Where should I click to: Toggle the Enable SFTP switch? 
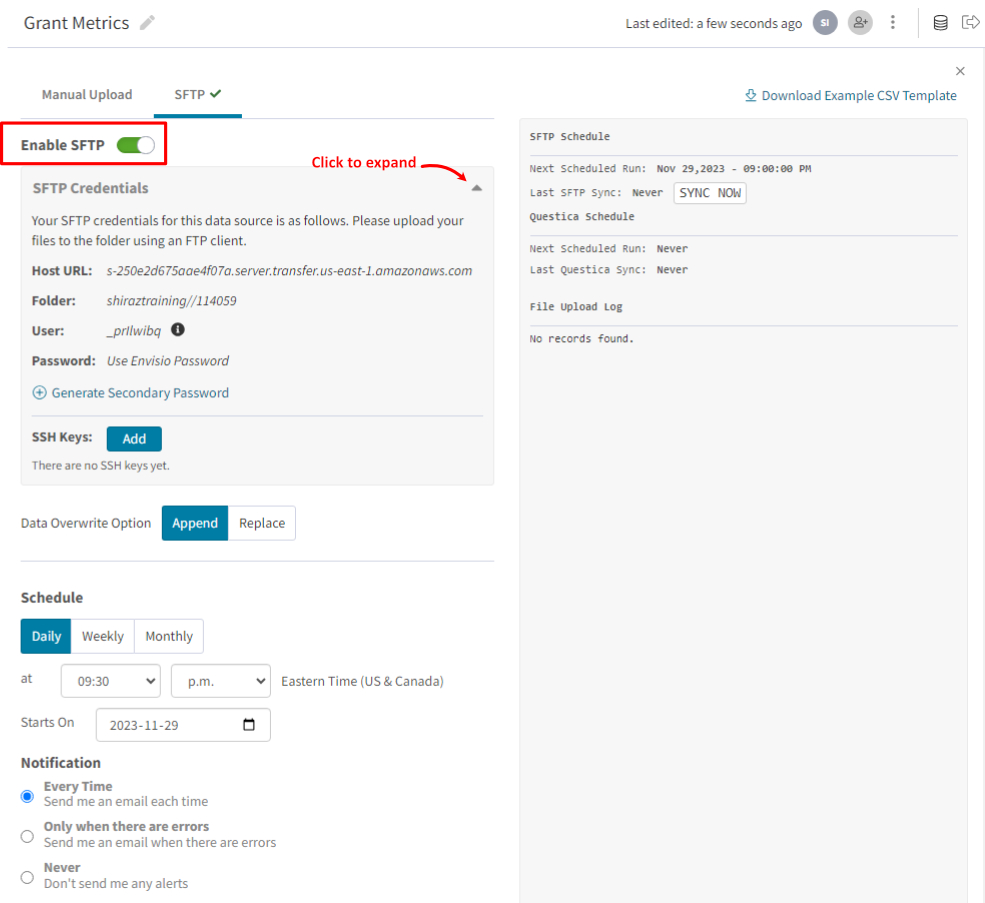click(136, 145)
